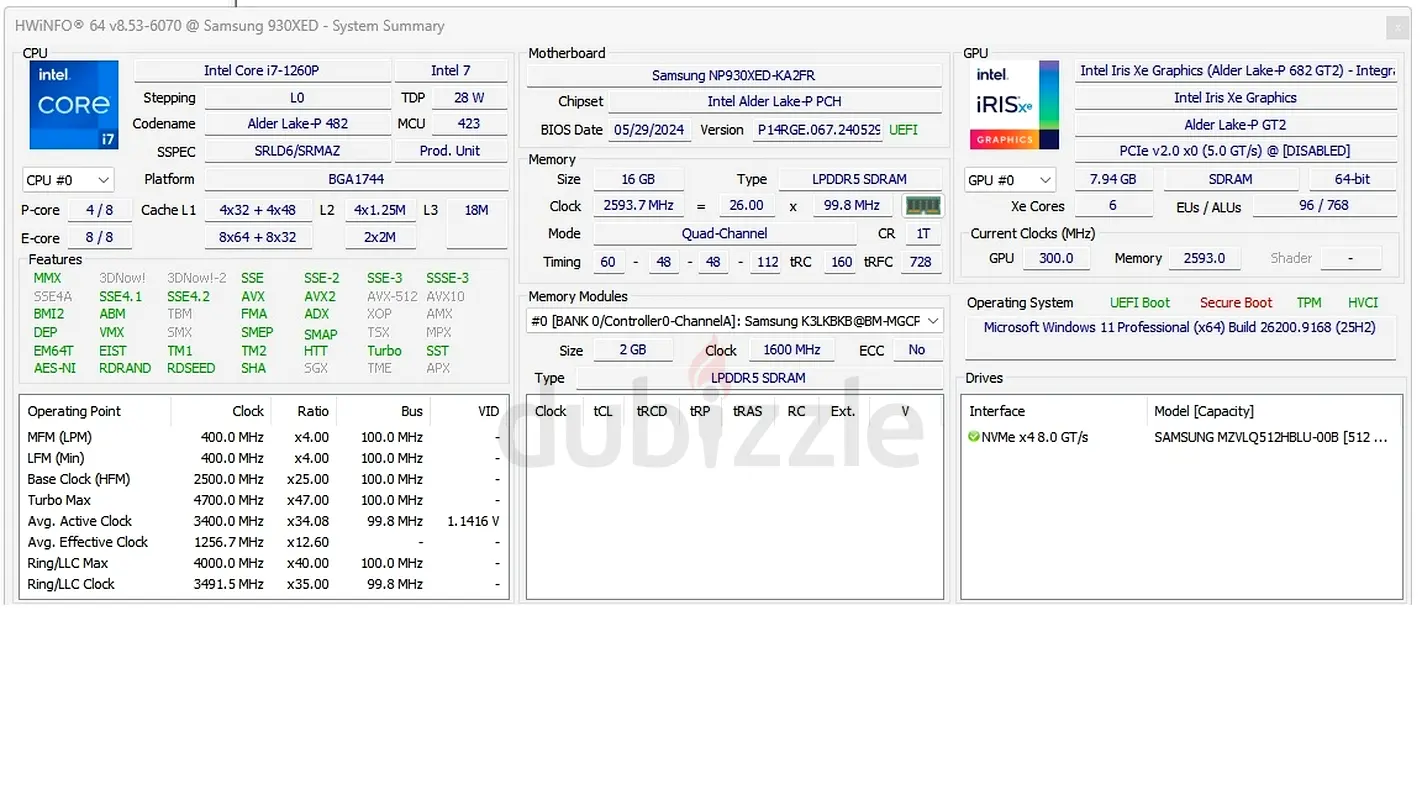
Task: Select the Avg. Effective Clock row
Action: click(264, 542)
